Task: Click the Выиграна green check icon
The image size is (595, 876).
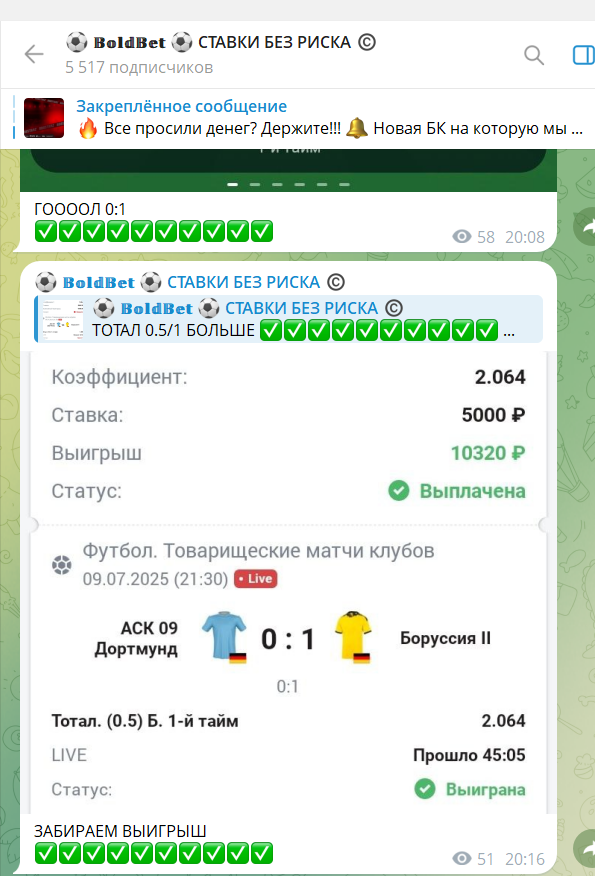Action: coord(425,789)
